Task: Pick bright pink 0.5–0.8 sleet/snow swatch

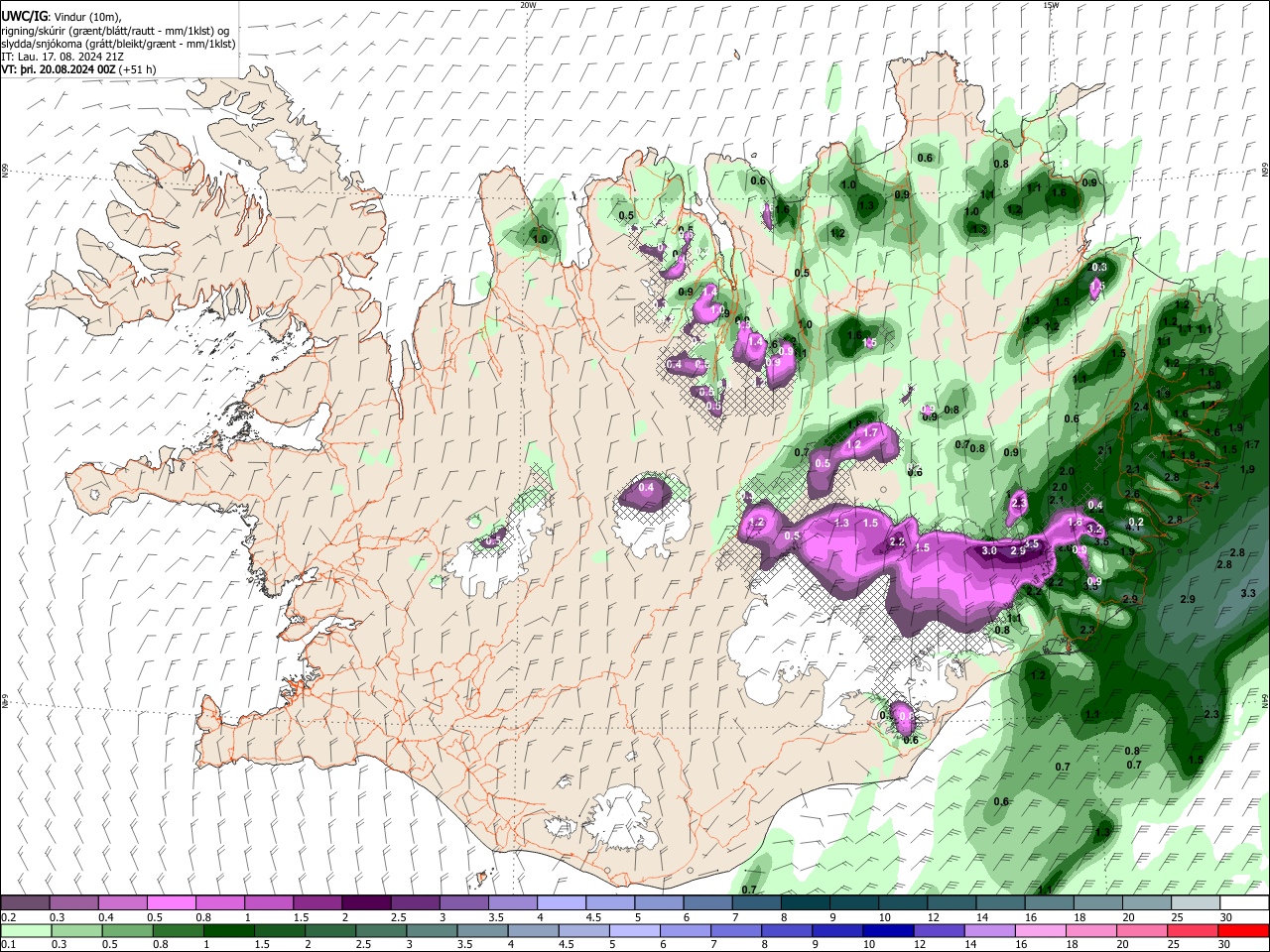Action: point(171,903)
